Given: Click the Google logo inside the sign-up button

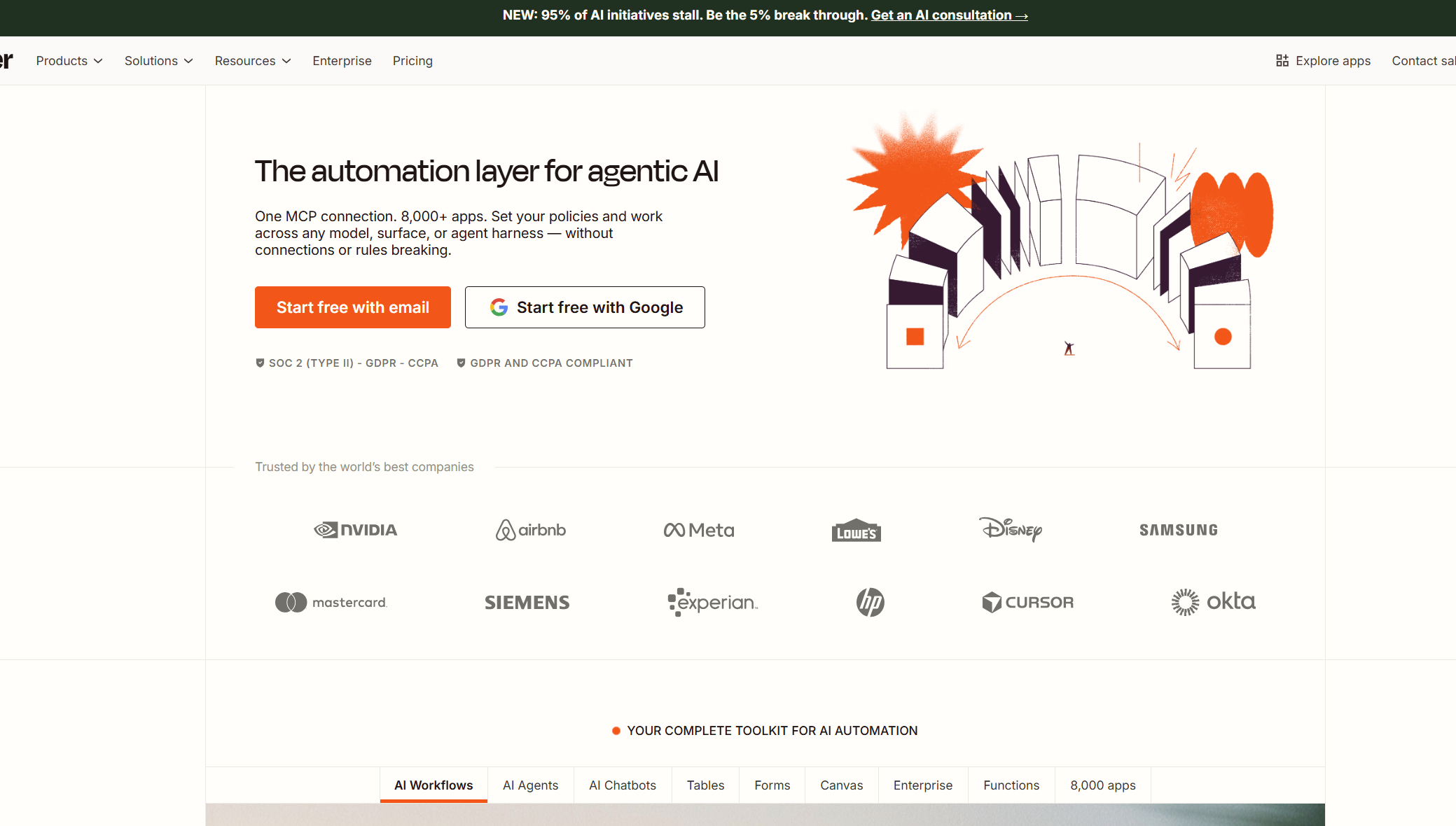Looking at the screenshot, I should click(499, 307).
